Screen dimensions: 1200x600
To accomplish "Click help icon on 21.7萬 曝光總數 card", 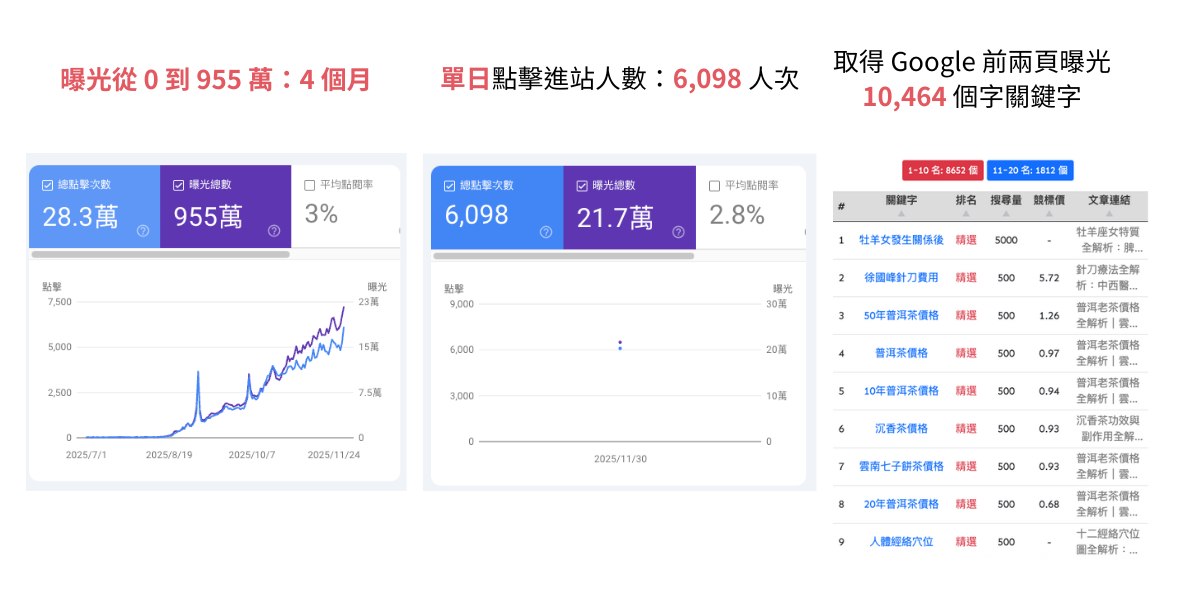I will point(678,232).
